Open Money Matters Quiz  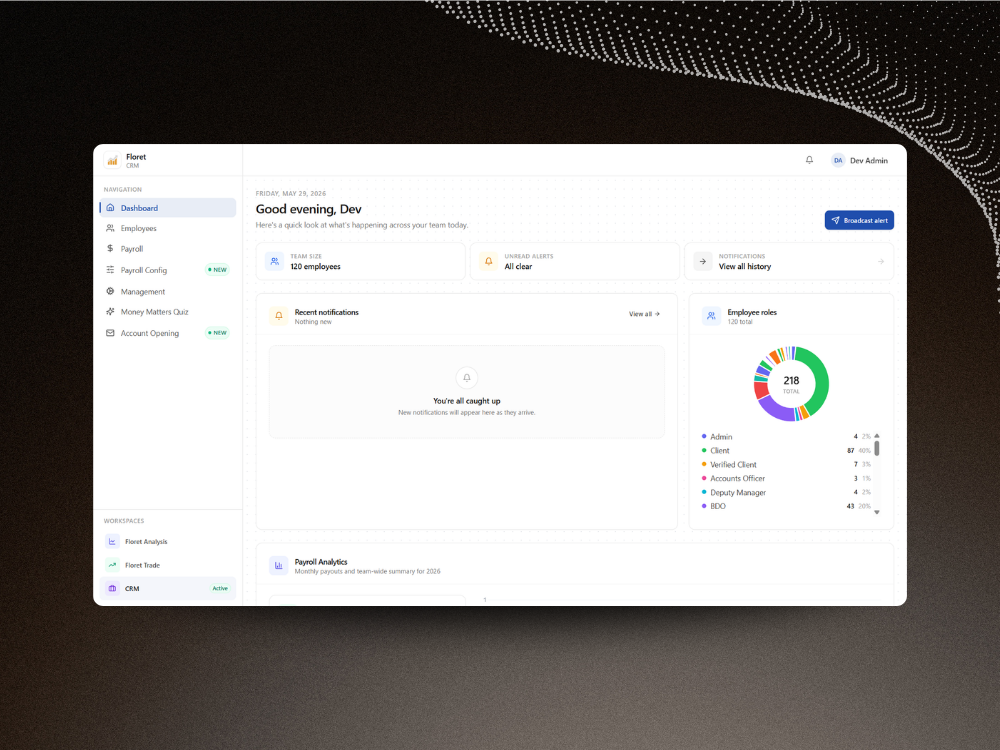(x=168, y=312)
